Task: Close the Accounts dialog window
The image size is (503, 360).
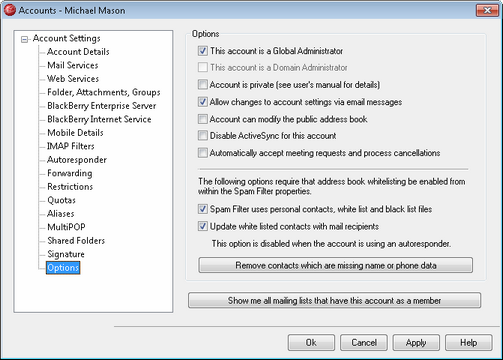Action: 487,10
